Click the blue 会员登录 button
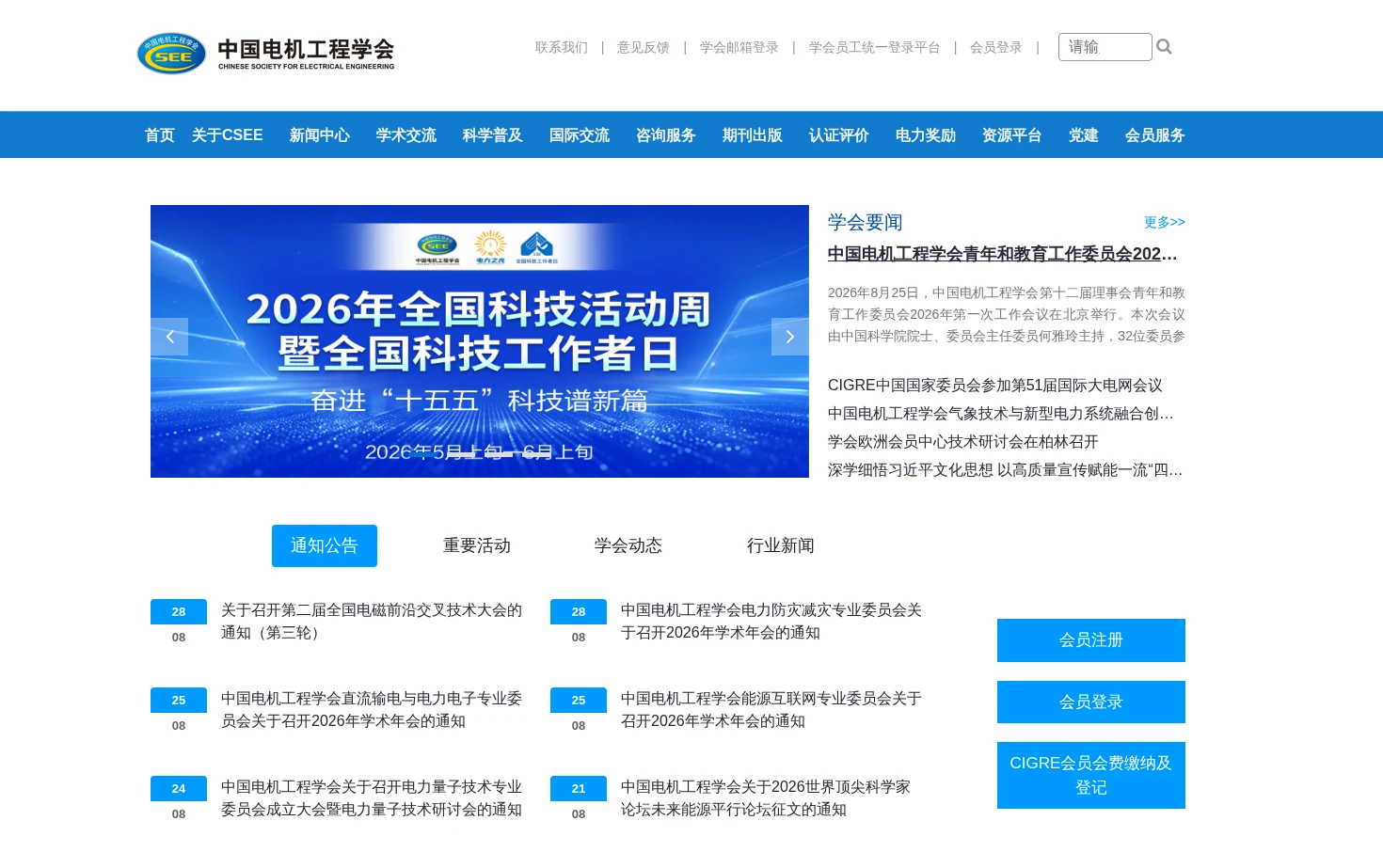The height and width of the screenshot is (868, 1383). tap(1091, 702)
